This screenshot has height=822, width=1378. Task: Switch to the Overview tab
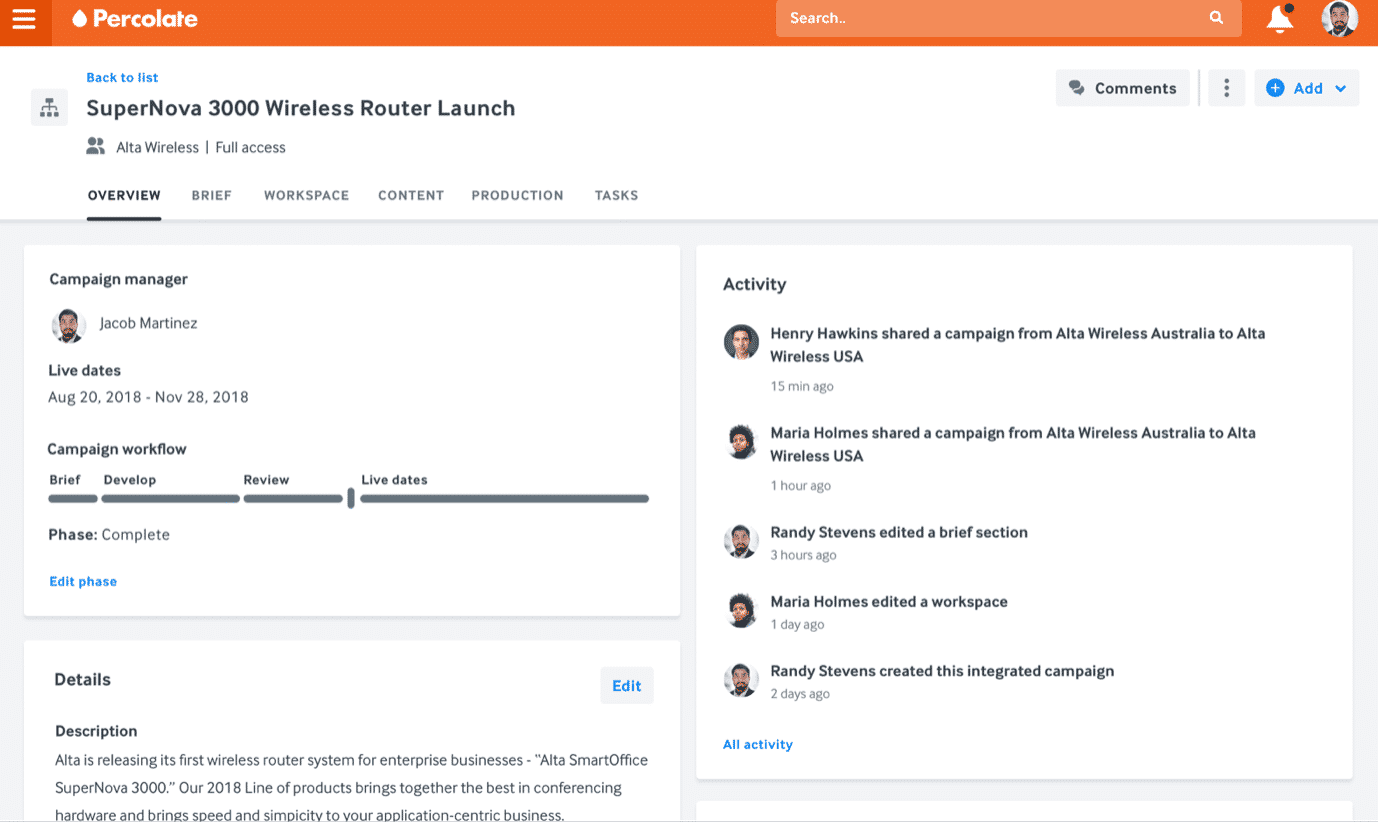click(124, 195)
